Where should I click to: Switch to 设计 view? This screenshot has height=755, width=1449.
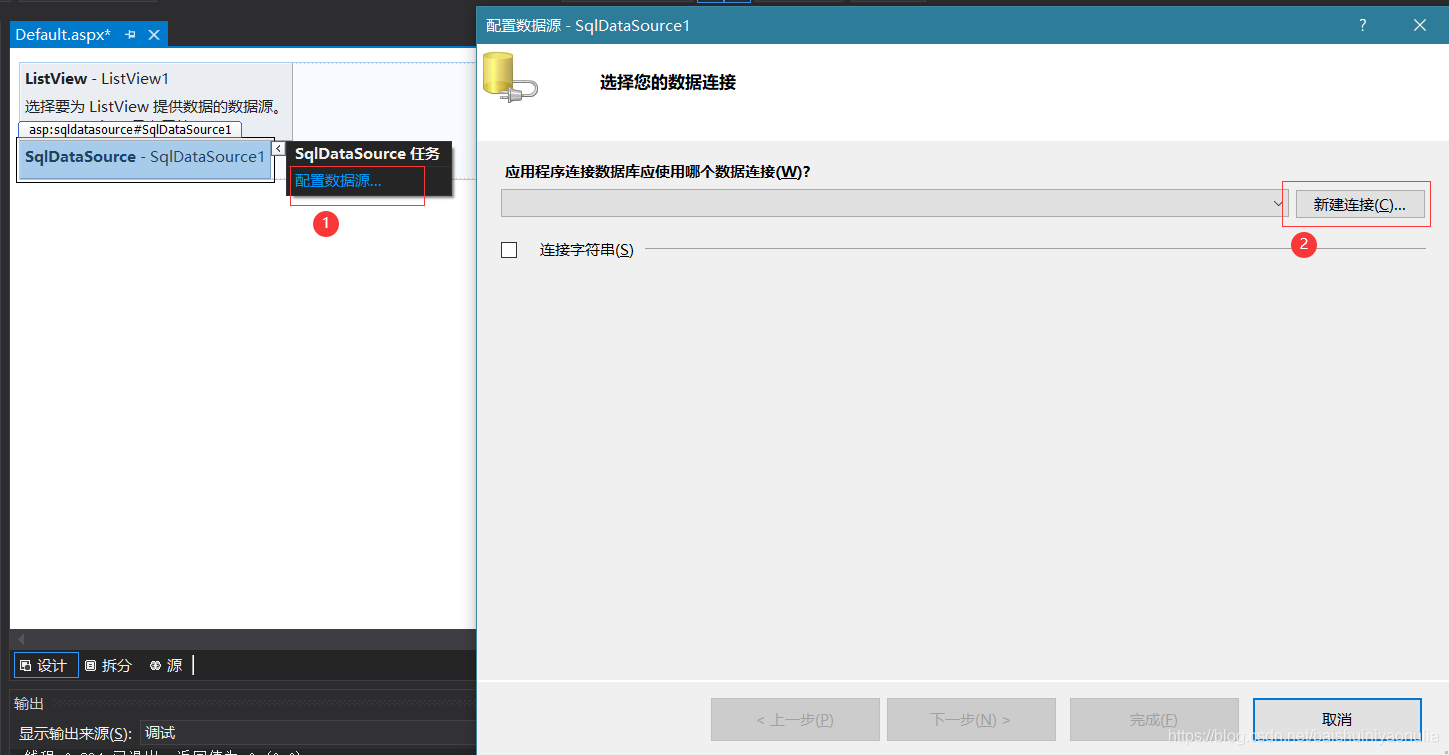coord(46,665)
